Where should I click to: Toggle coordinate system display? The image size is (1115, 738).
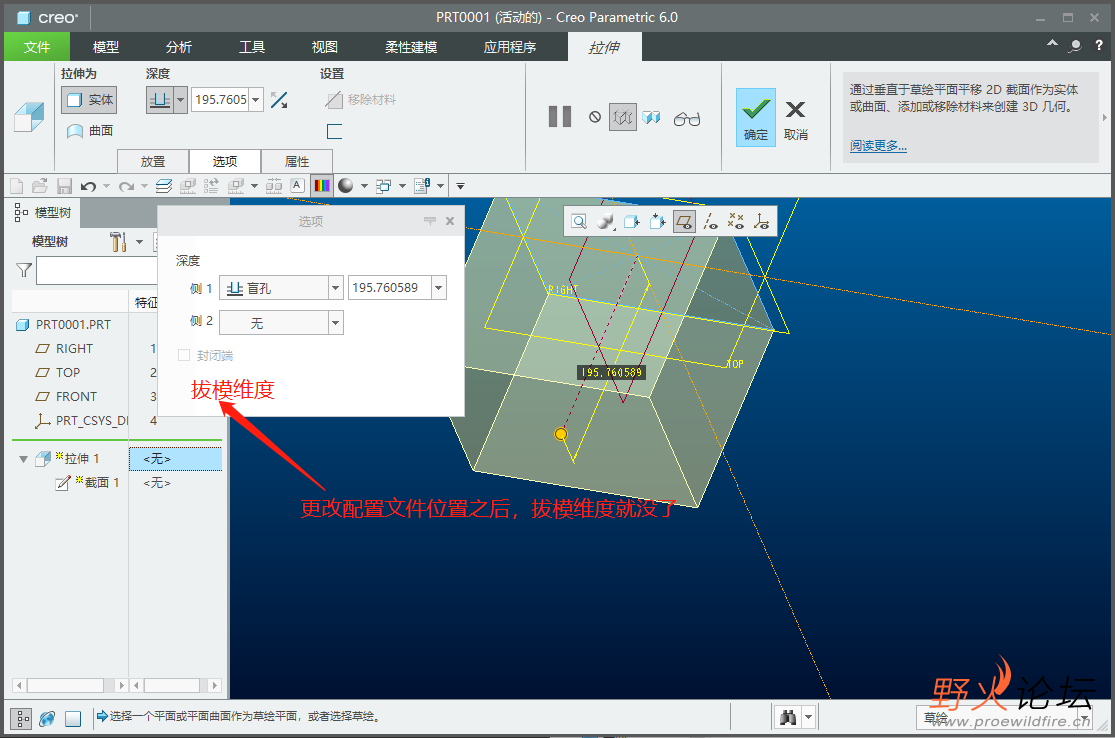762,222
